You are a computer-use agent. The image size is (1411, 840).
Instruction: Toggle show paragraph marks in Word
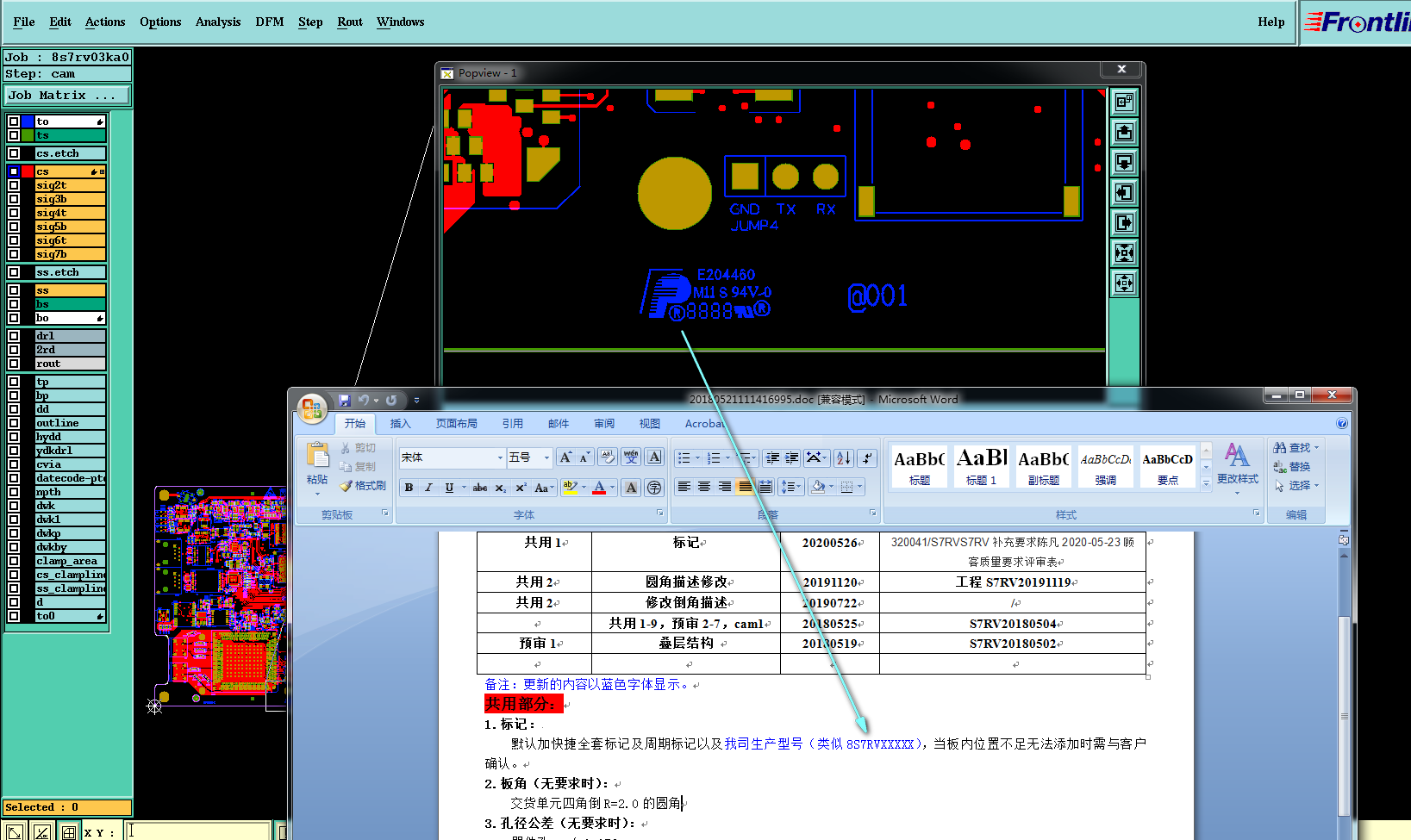click(x=868, y=457)
